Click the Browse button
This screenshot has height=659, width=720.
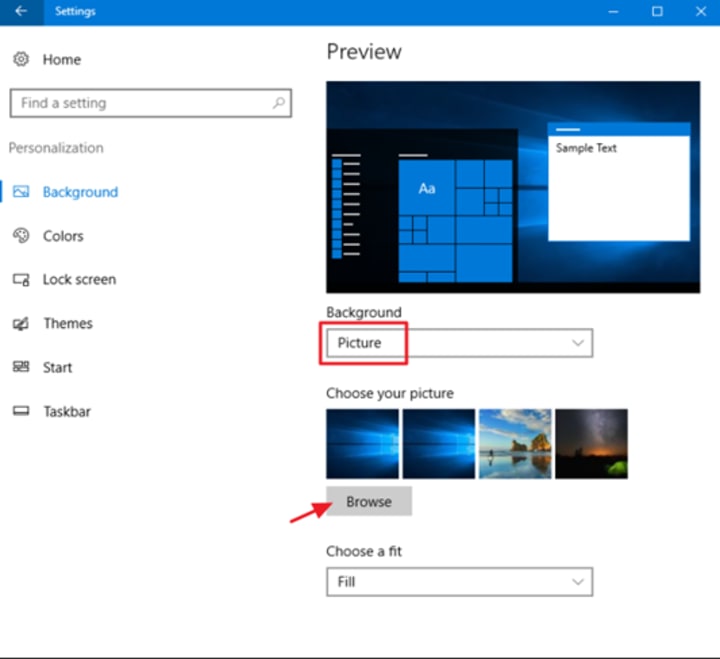click(x=369, y=501)
